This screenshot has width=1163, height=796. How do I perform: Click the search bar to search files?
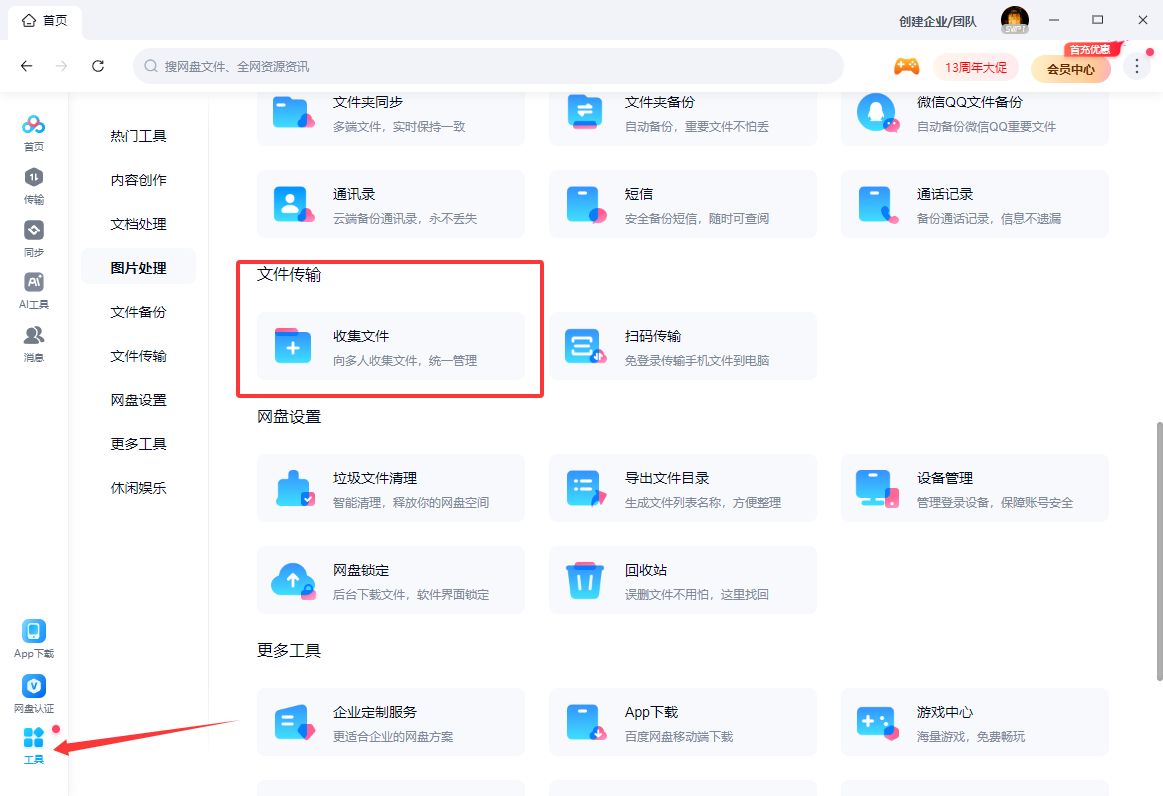tap(490, 66)
